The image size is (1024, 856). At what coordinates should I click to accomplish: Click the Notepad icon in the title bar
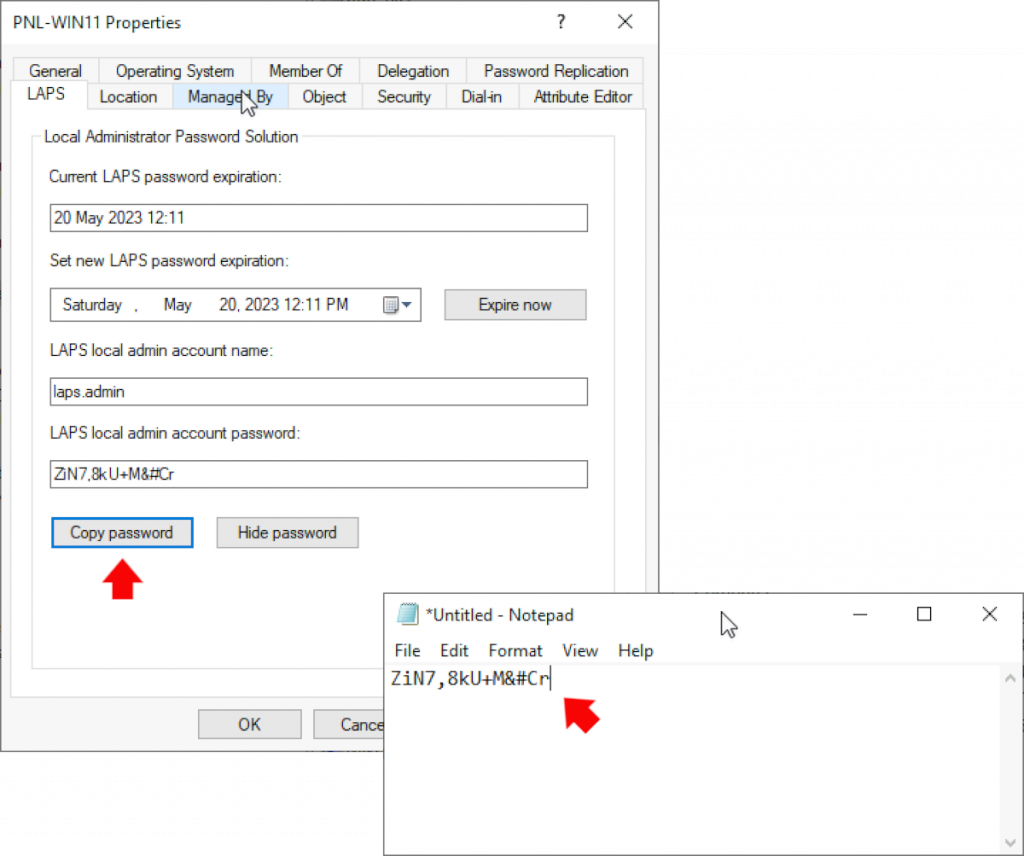(407, 614)
